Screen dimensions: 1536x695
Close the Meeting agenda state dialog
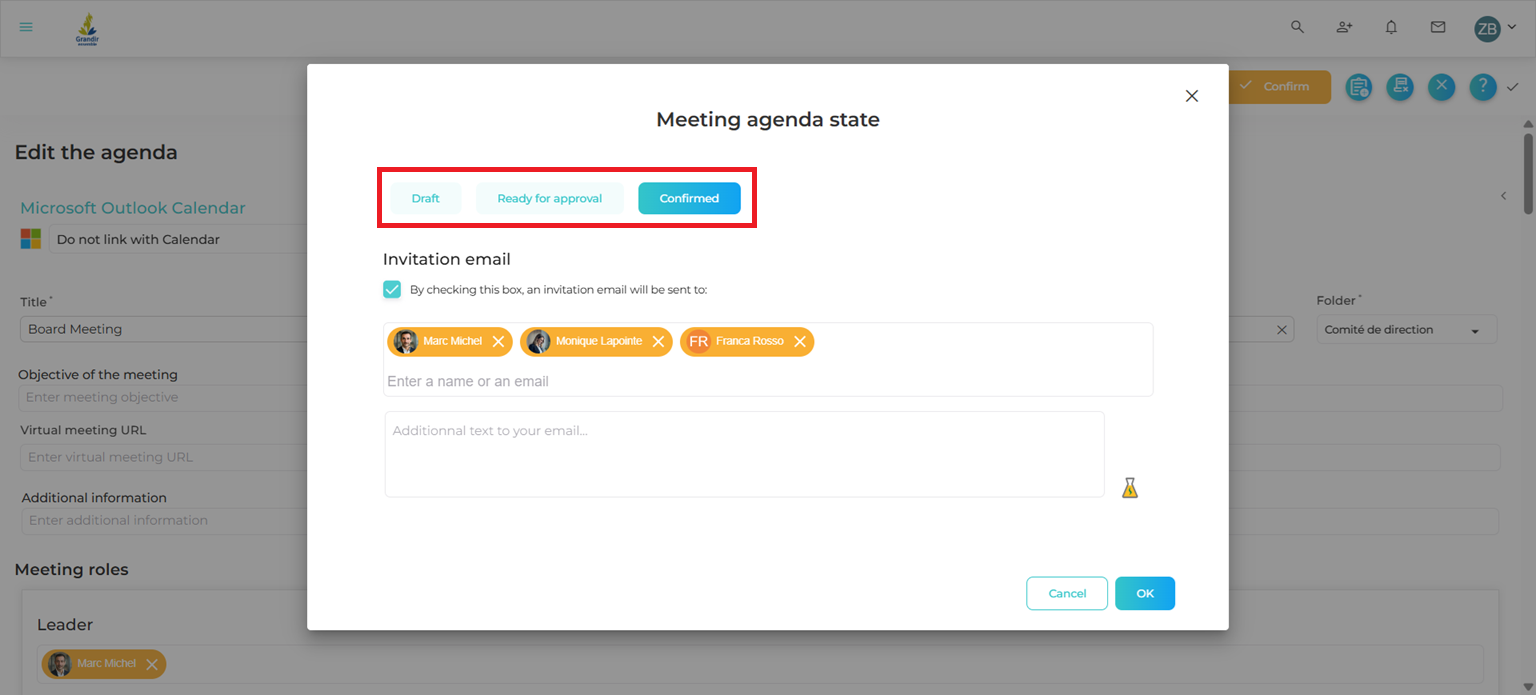click(1191, 96)
